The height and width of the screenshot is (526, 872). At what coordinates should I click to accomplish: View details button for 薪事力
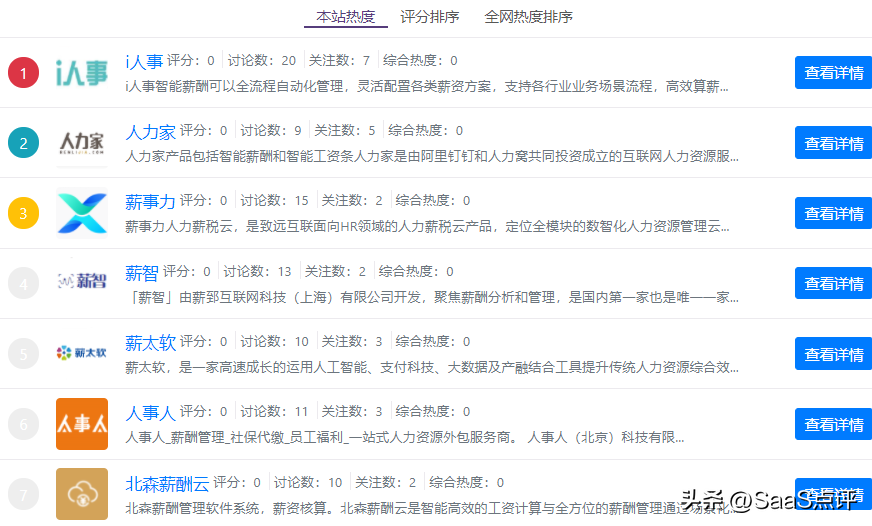[833, 213]
